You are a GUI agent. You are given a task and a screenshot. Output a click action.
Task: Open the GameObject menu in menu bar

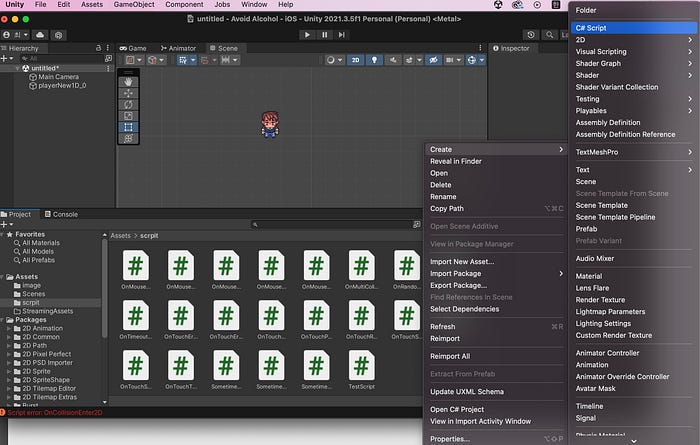coord(134,4)
